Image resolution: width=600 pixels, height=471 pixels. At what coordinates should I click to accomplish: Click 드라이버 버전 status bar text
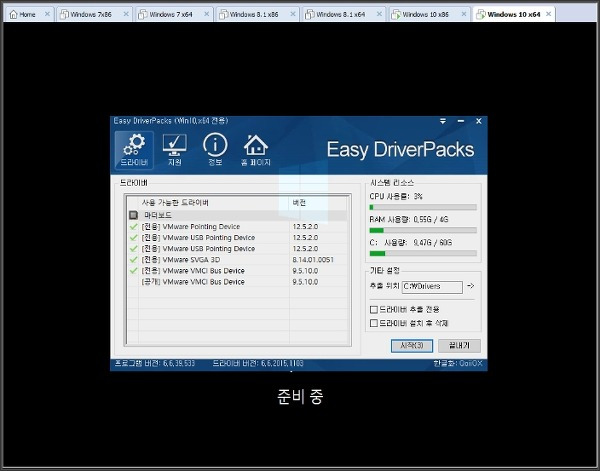point(258,363)
